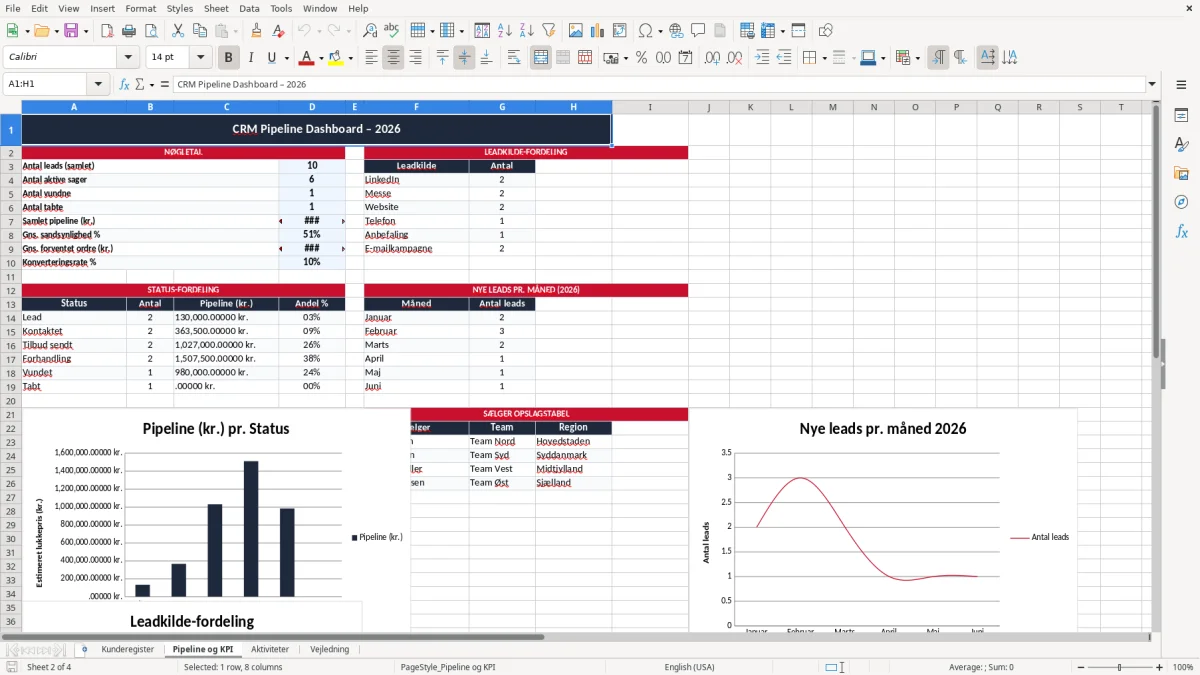Open the sidebar Gallery icon
The width and height of the screenshot is (1200, 675).
[x=1181, y=173]
